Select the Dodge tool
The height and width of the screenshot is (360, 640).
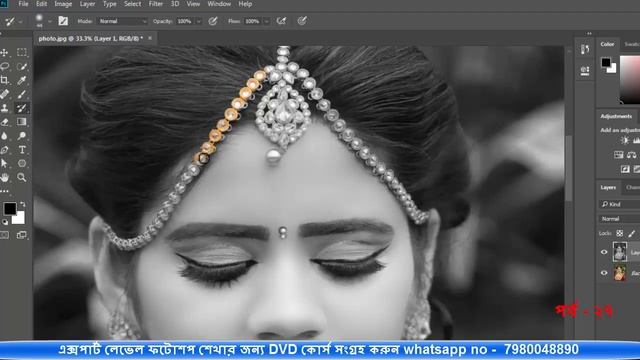point(22,136)
